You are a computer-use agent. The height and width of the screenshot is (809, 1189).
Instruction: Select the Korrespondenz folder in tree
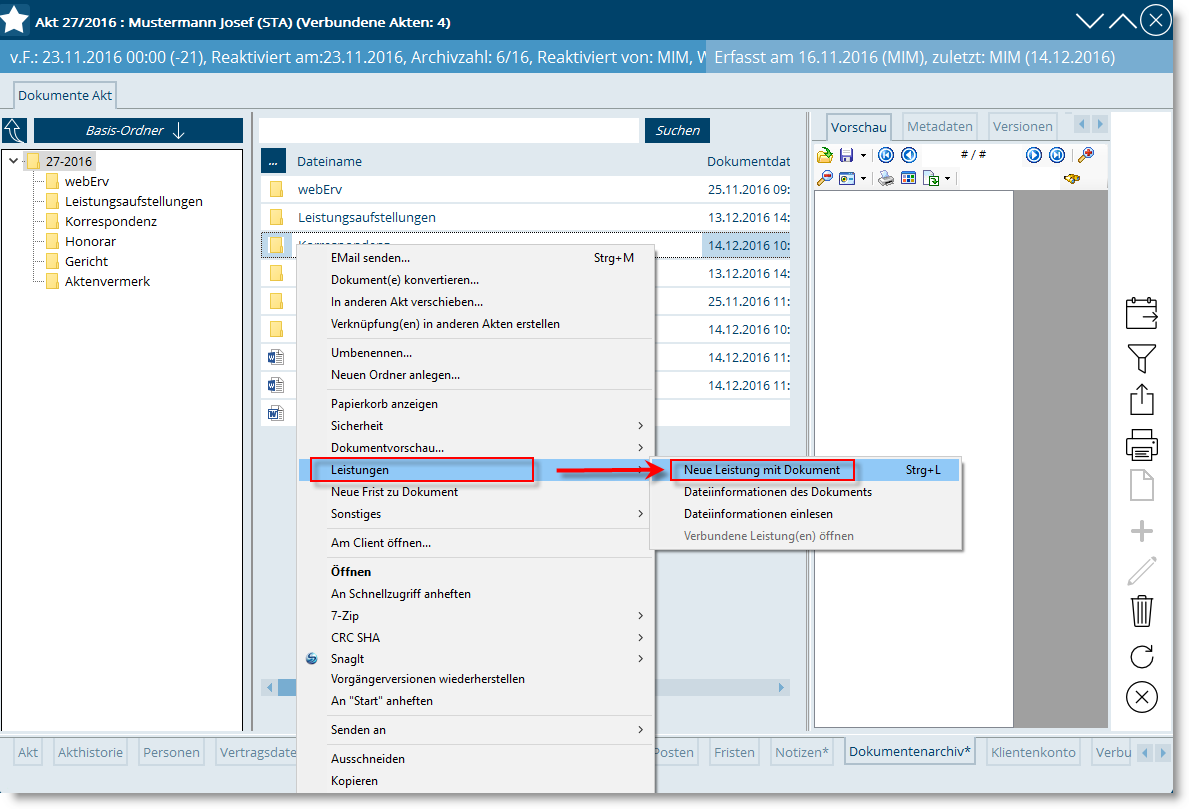[x=111, y=221]
